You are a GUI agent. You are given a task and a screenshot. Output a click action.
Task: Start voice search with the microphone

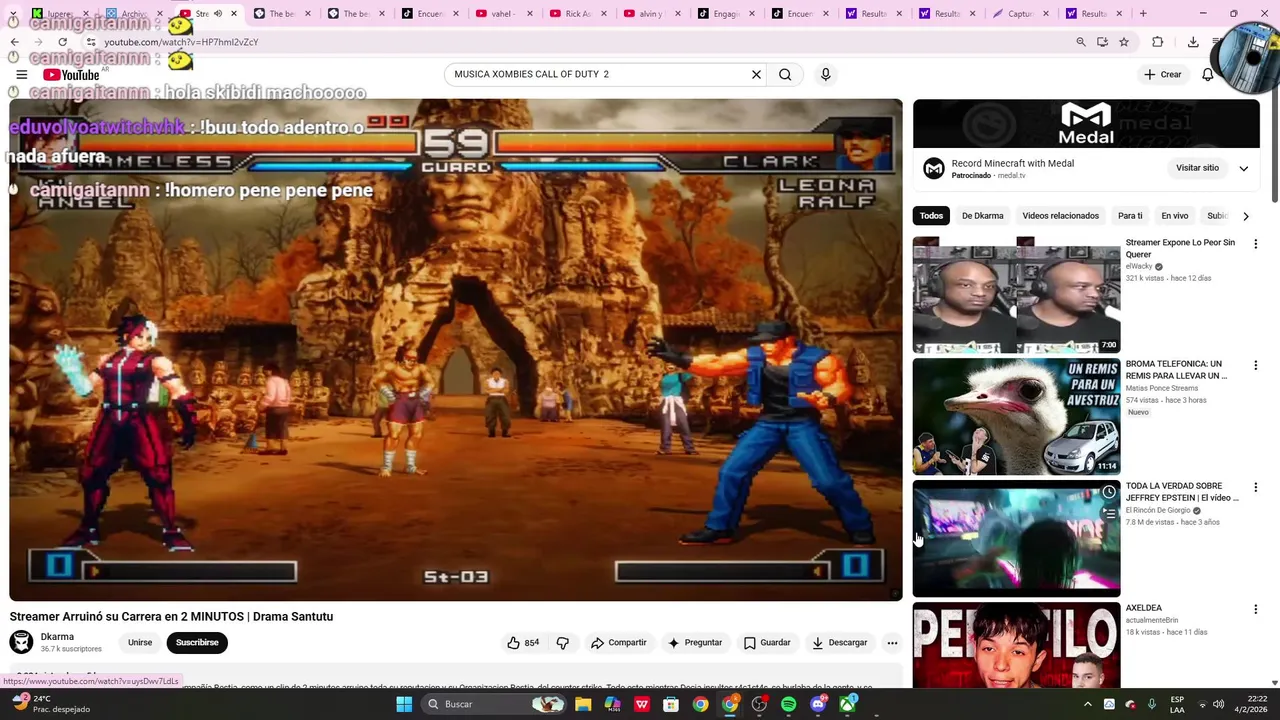click(x=825, y=74)
